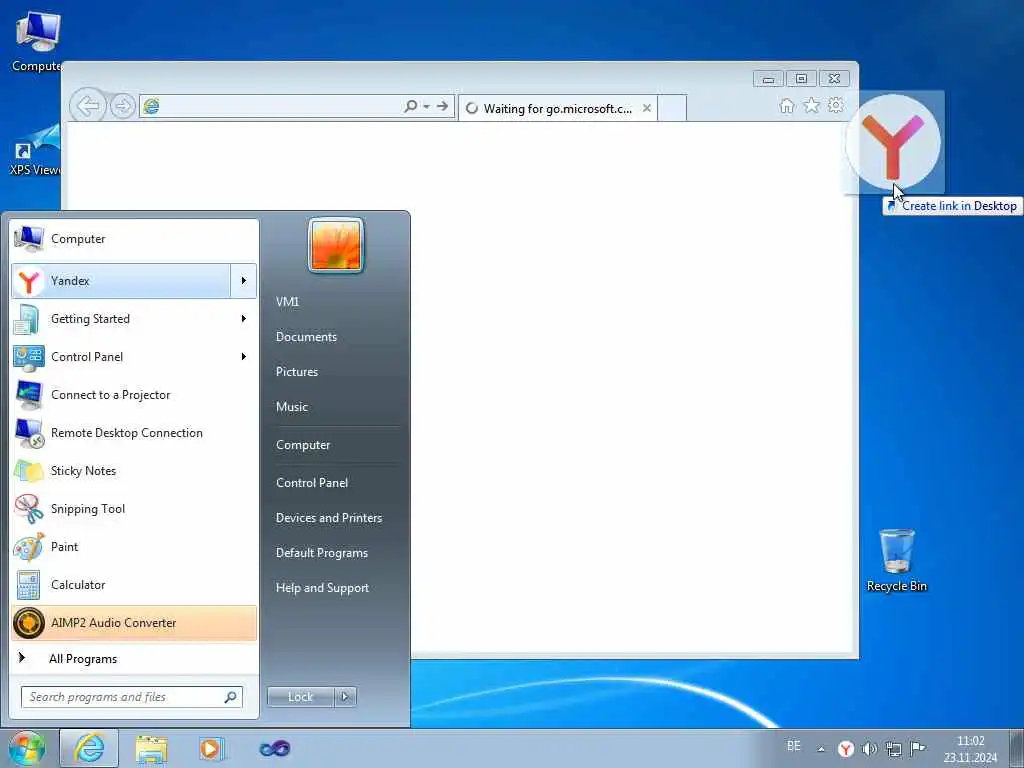Select the Computer desktop icon
Screen dimensions: 1024x768
[36, 42]
